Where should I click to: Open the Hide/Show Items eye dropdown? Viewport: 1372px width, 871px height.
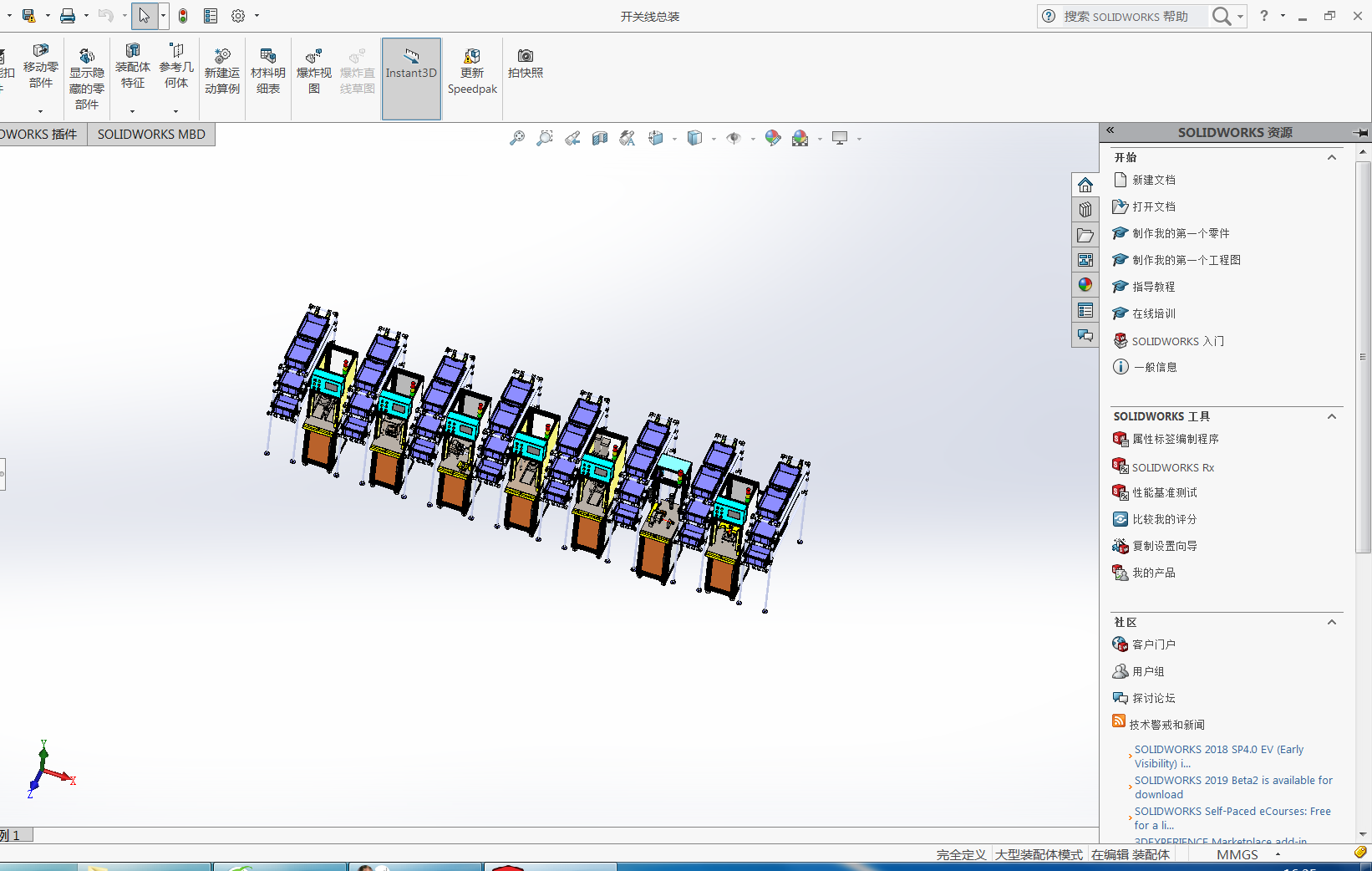pos(753,139)
